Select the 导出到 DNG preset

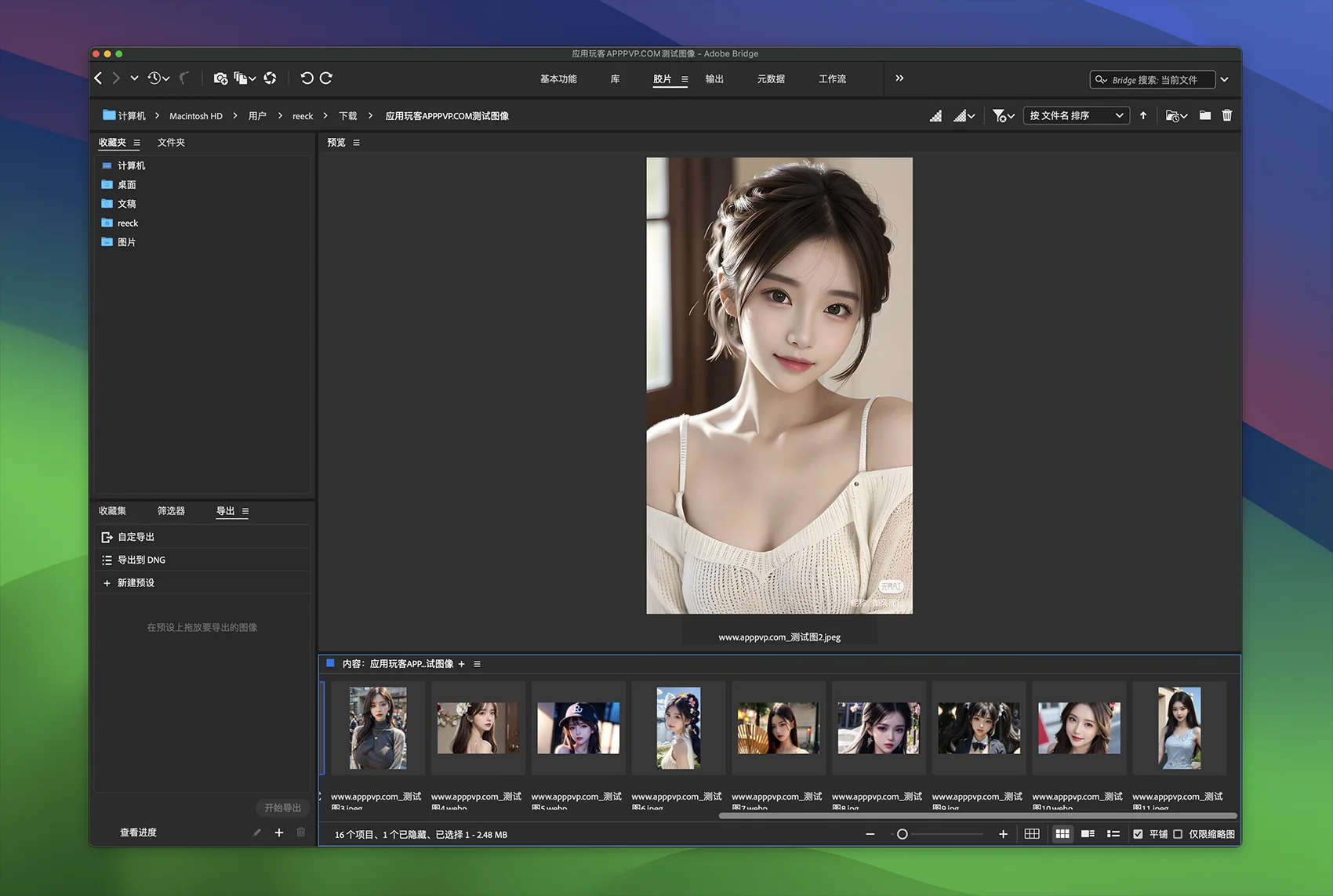(202, 560)
